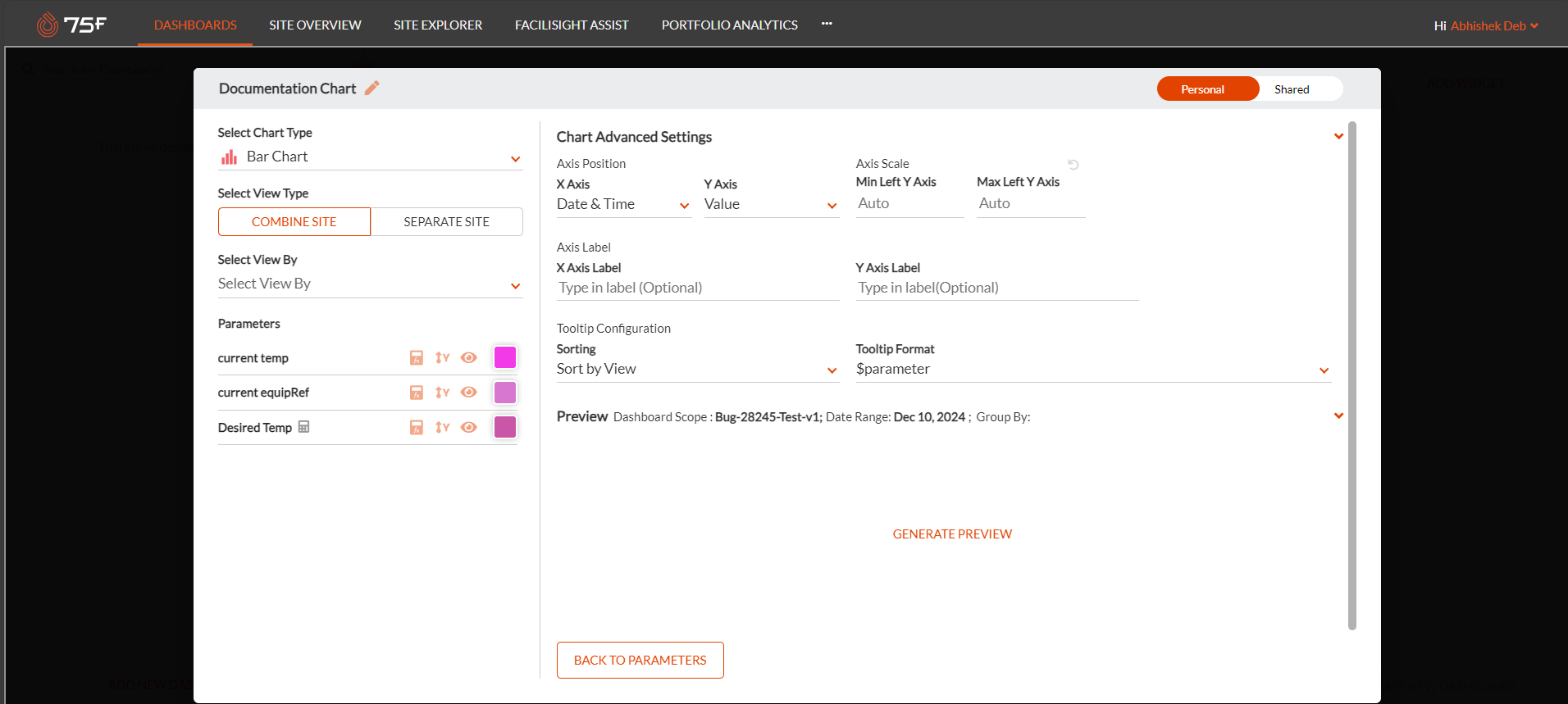Open the Sort by View sorting dropdown
Screen dimensions: 1568x704
pyautogui.click(x=697, y=370)
